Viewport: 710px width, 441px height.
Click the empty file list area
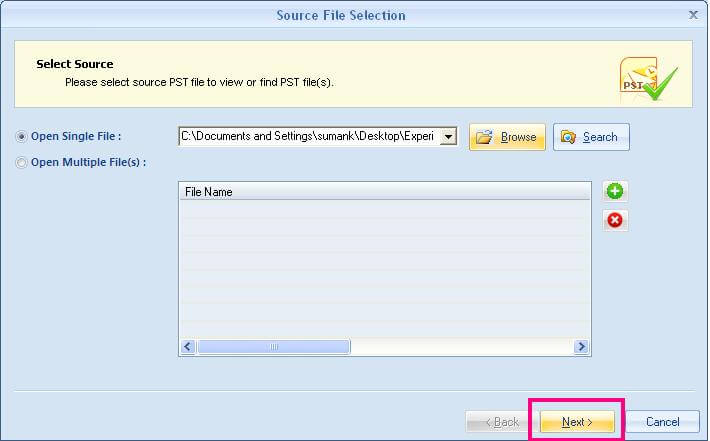(x=385, y=269)
